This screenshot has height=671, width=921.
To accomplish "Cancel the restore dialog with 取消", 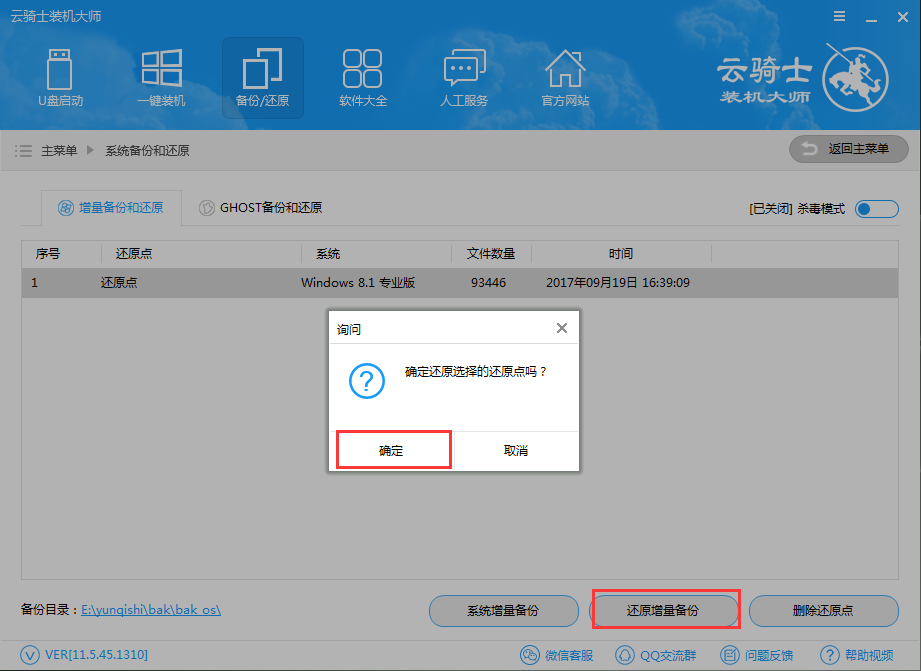I will tap(516, 451).
